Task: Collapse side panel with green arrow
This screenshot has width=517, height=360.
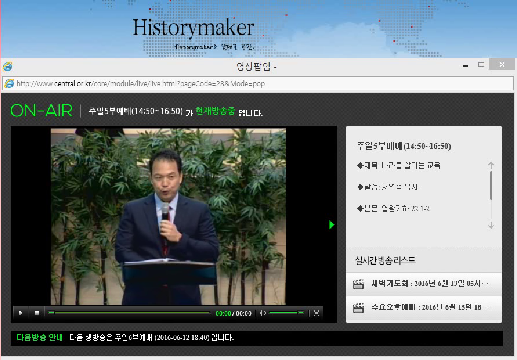Action: tap(331, 225)
